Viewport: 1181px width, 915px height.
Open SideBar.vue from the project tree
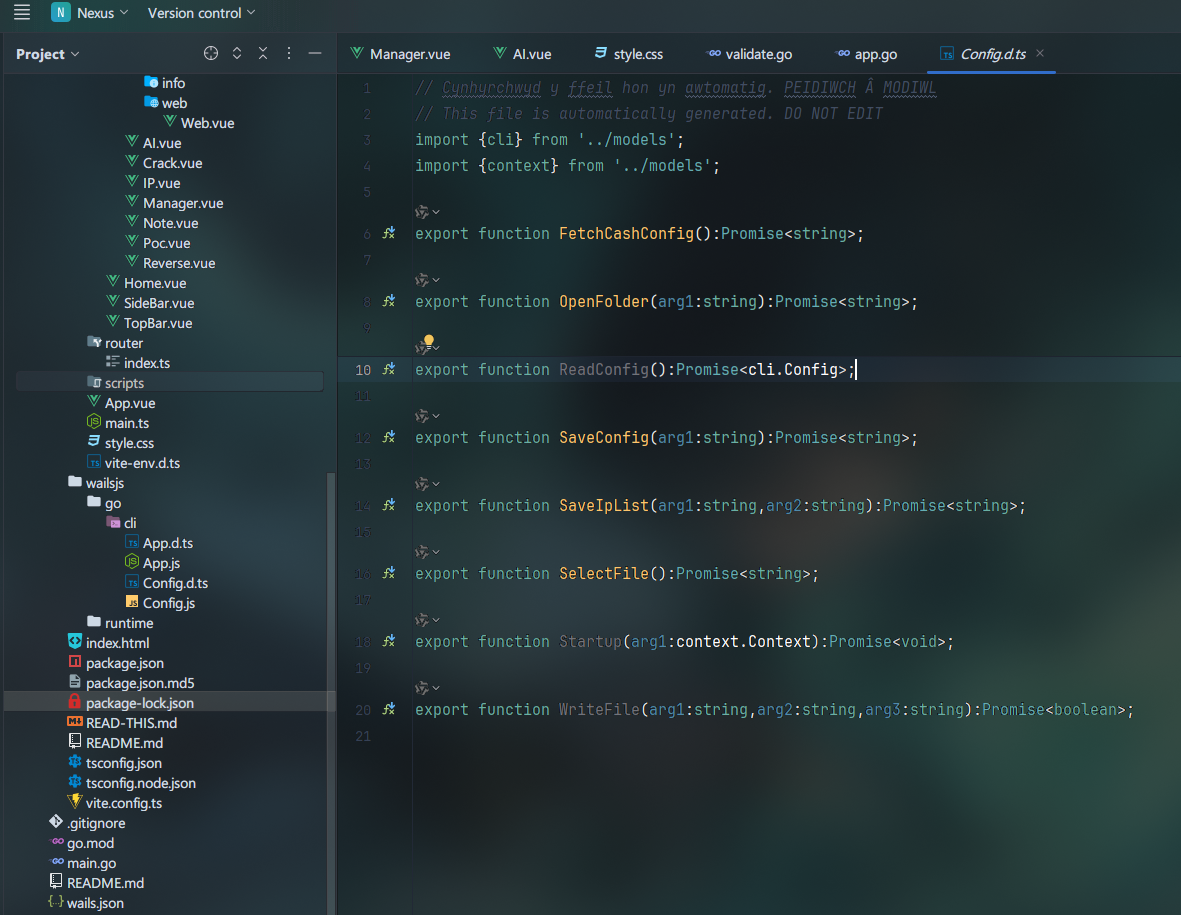150,303
